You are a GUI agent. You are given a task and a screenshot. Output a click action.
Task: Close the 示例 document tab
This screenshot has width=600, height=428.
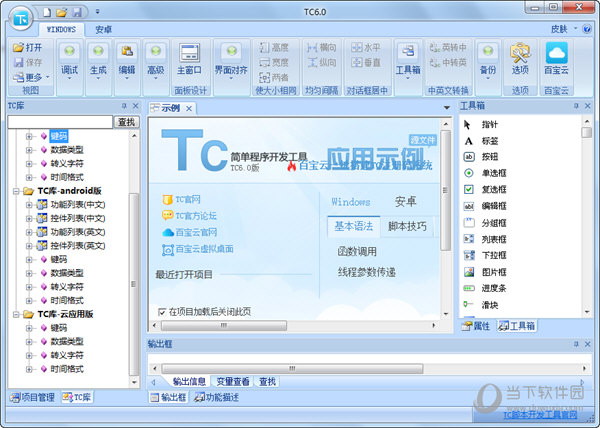(x=189, y=109)
